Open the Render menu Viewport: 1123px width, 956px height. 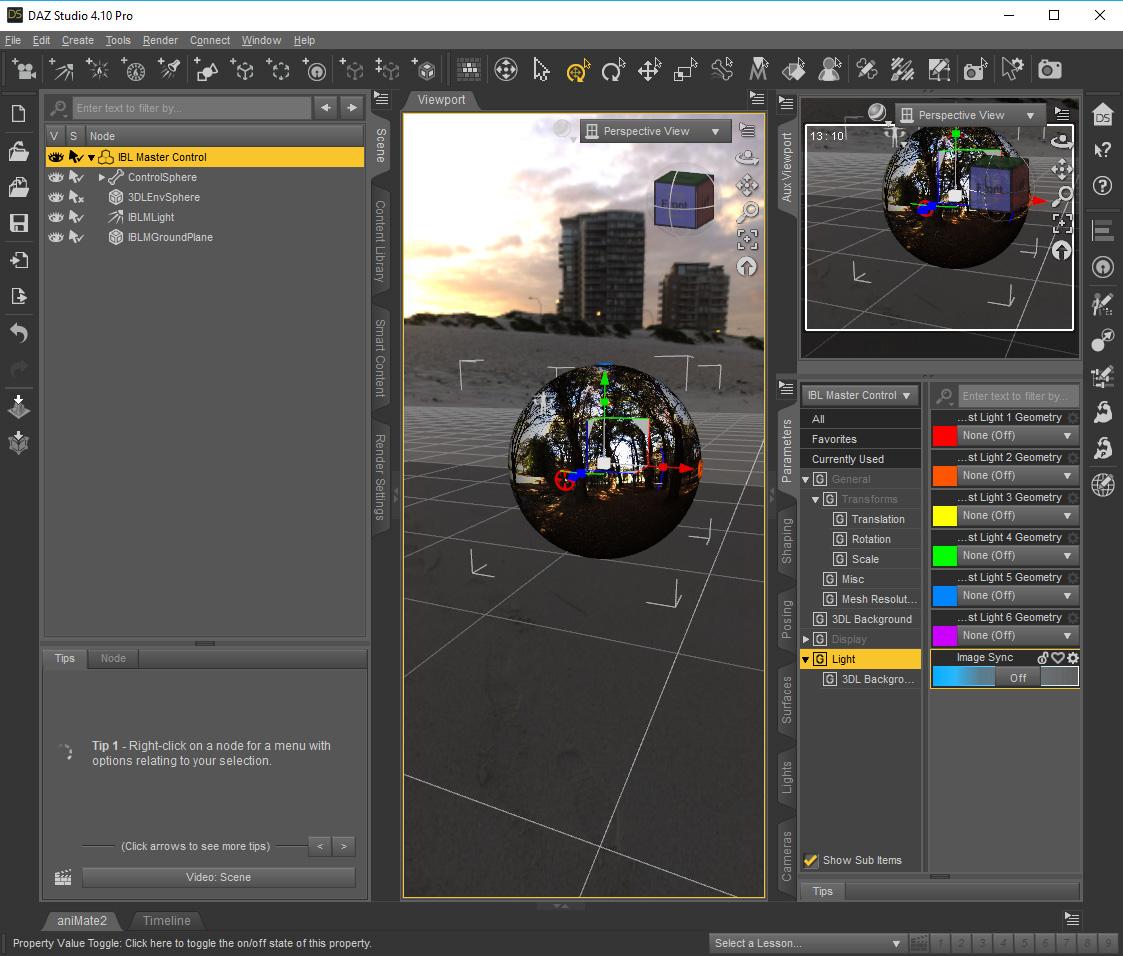(x=160, y=40)
